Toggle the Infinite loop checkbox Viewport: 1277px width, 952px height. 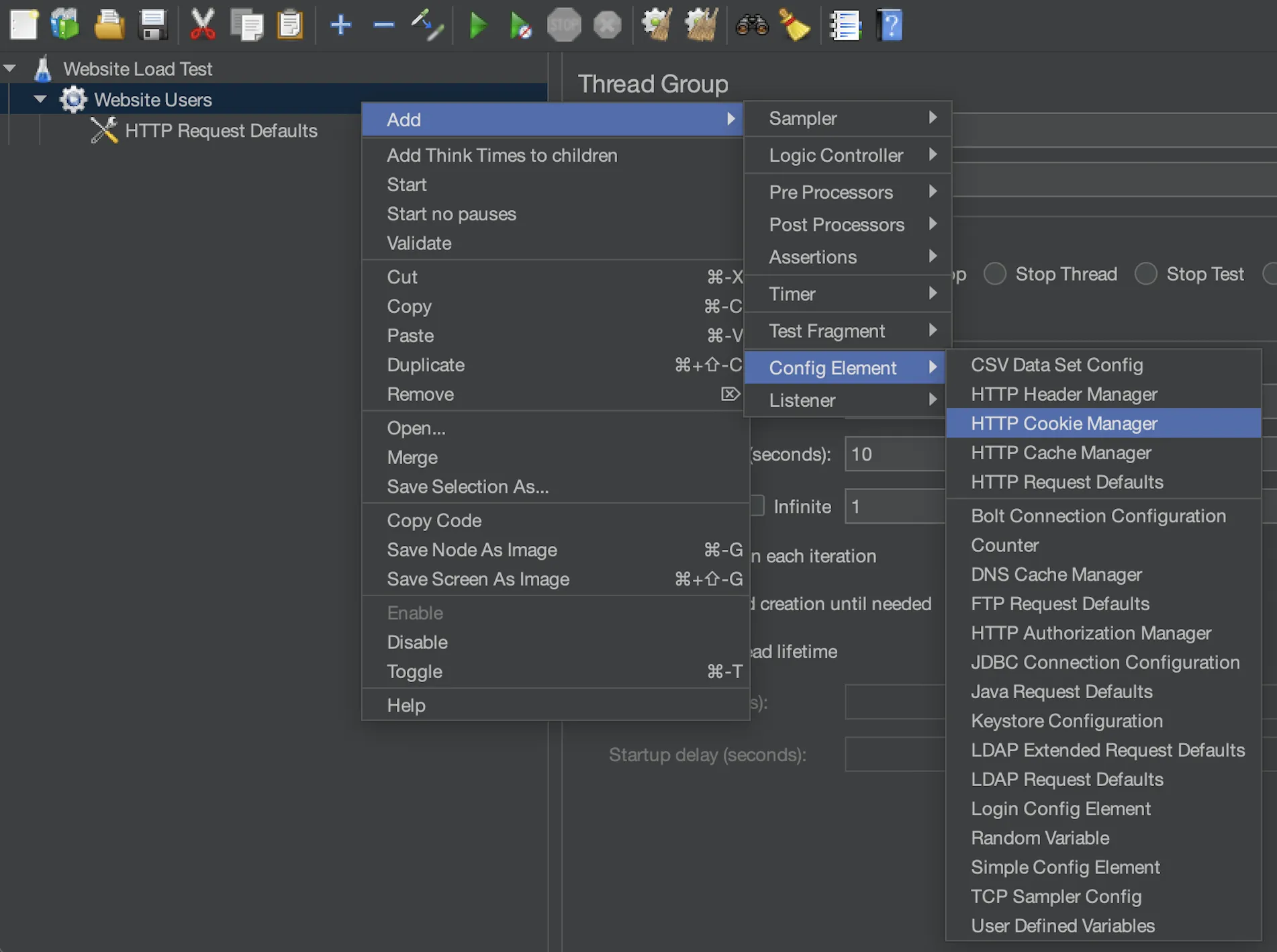click(757, 506)
